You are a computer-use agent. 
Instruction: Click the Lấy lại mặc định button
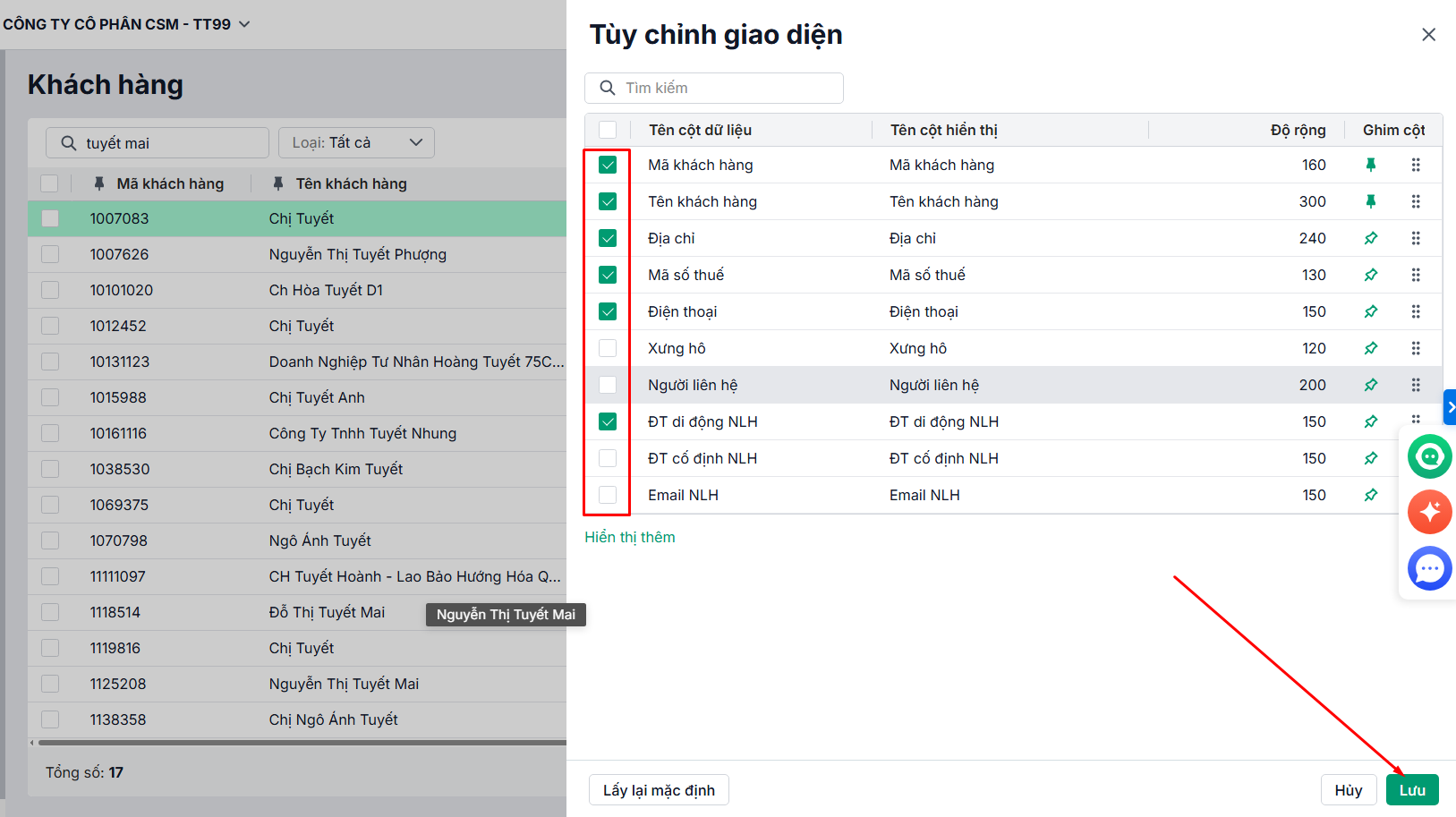[x=659, y=790]
